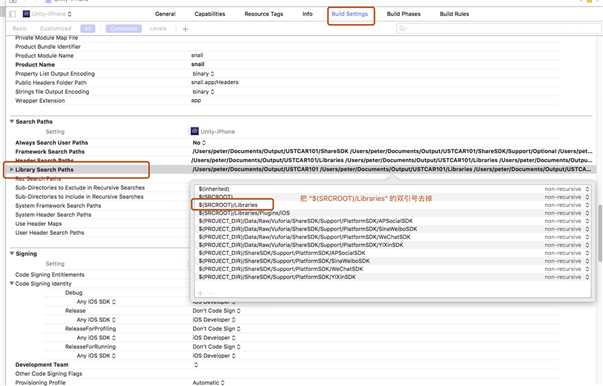Select the Wrapper Extension setting row

pos(40,101)
